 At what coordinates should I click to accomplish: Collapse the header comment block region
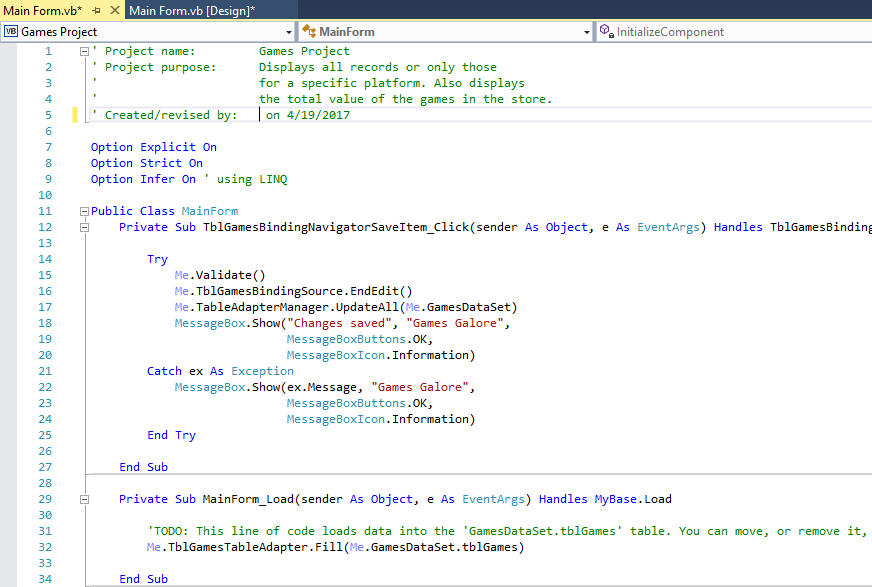pyautogui.click(x=84, y=51)
